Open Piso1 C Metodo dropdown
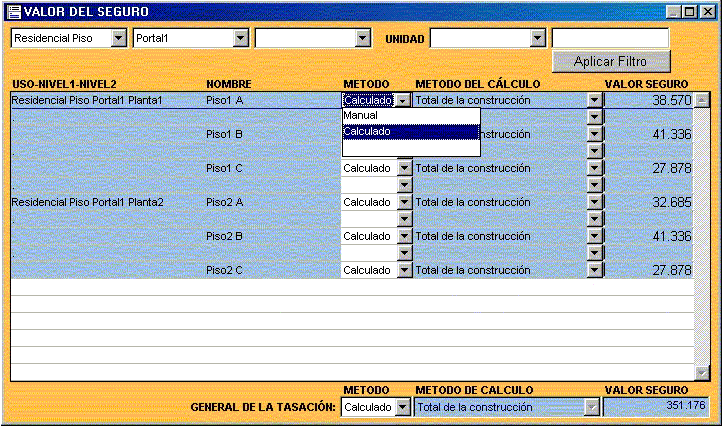The image size is (722, 426). (x=404, y=169)
